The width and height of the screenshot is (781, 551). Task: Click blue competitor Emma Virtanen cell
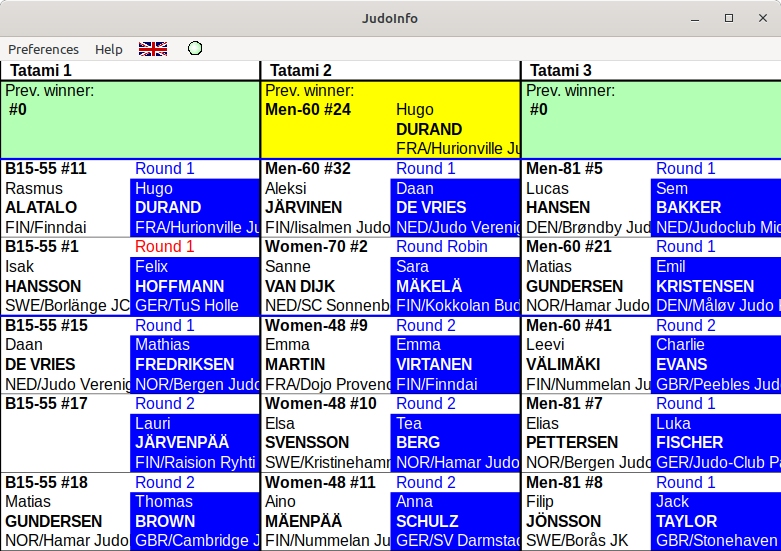(x=455, y=364)
